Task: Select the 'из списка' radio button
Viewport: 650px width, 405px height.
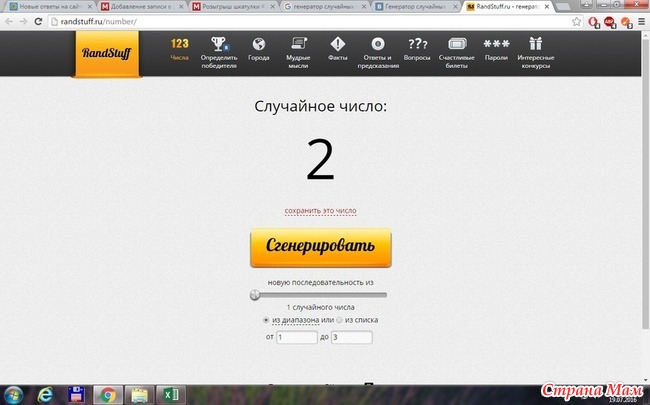Action: (340, 320)
